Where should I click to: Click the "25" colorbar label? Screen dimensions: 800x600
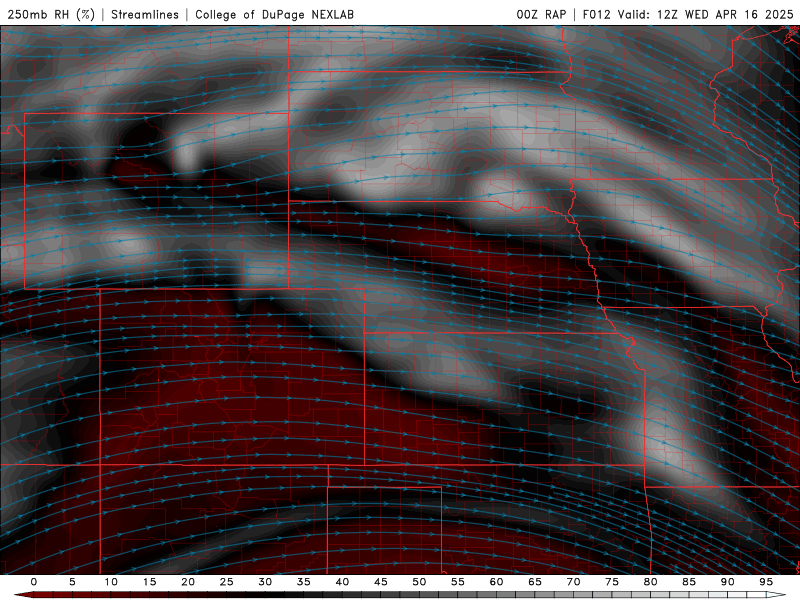coord(226,582)
